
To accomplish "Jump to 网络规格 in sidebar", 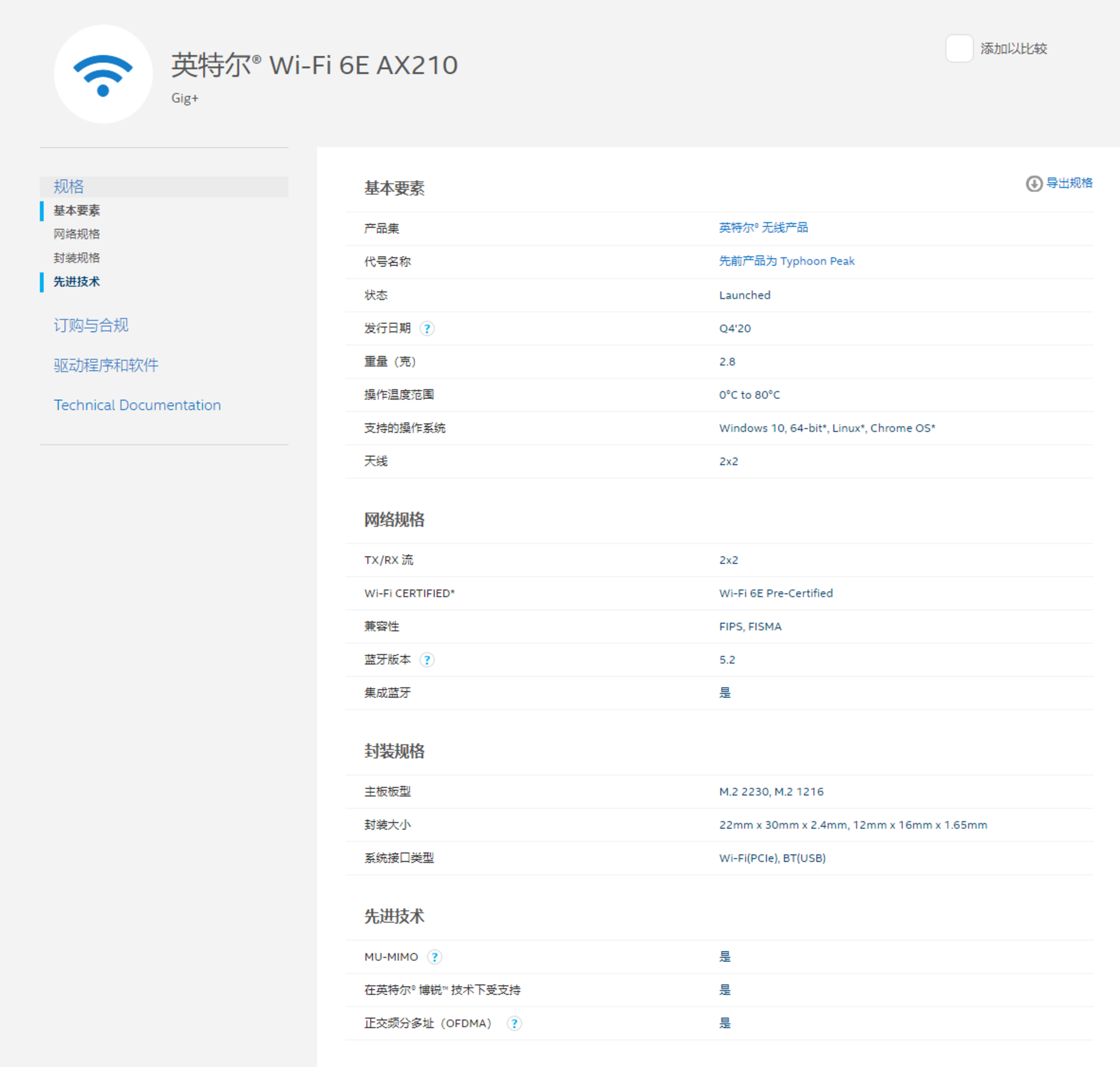I will pyautogui.click(x=76, y=234).
